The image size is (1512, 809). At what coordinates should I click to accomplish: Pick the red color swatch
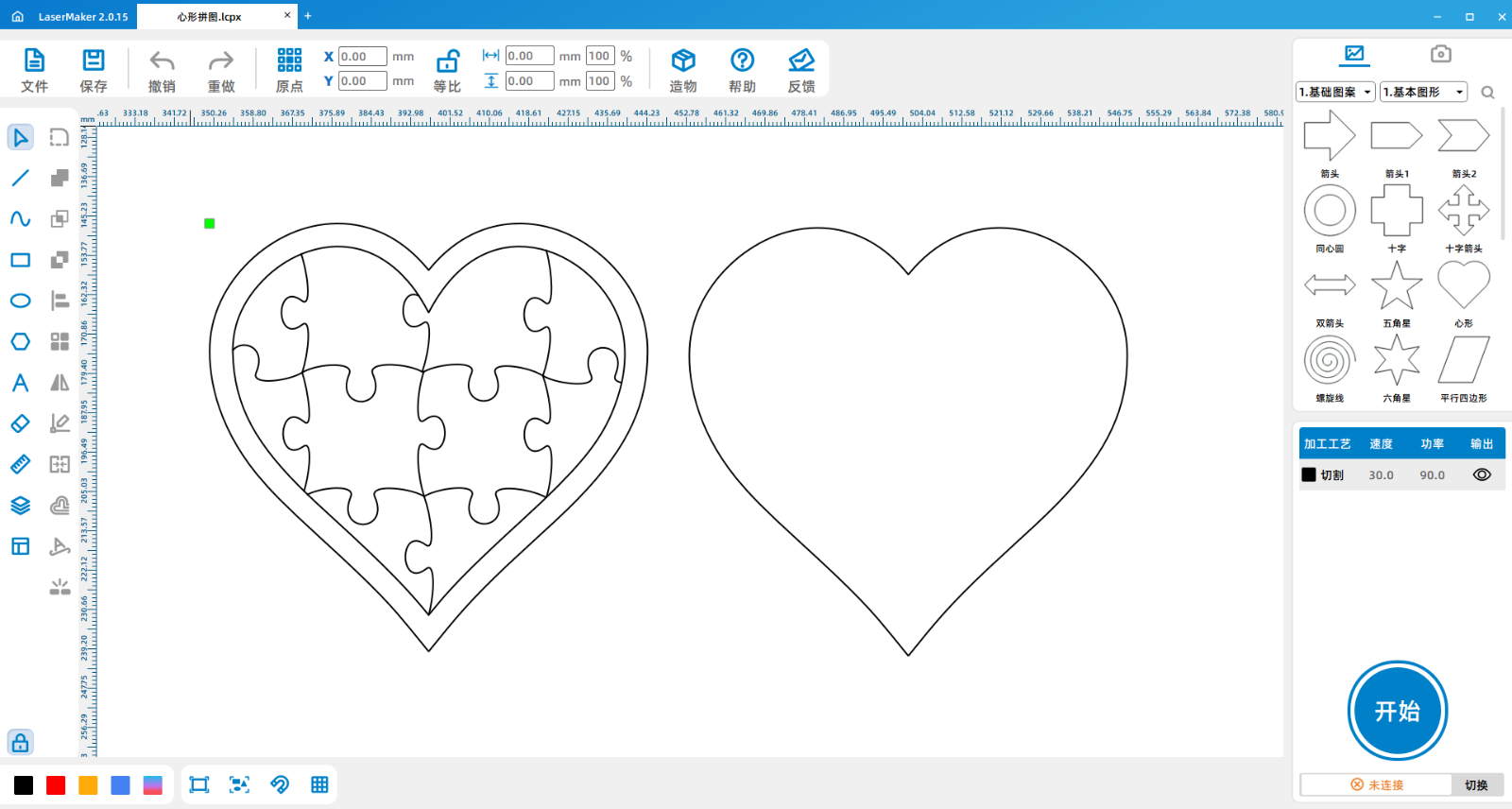(56, 785)
